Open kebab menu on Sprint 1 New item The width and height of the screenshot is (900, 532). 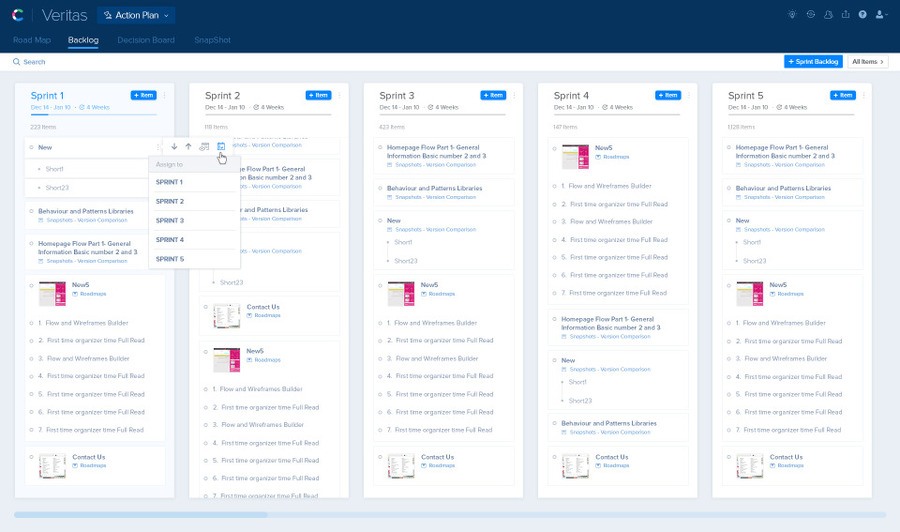158,147
